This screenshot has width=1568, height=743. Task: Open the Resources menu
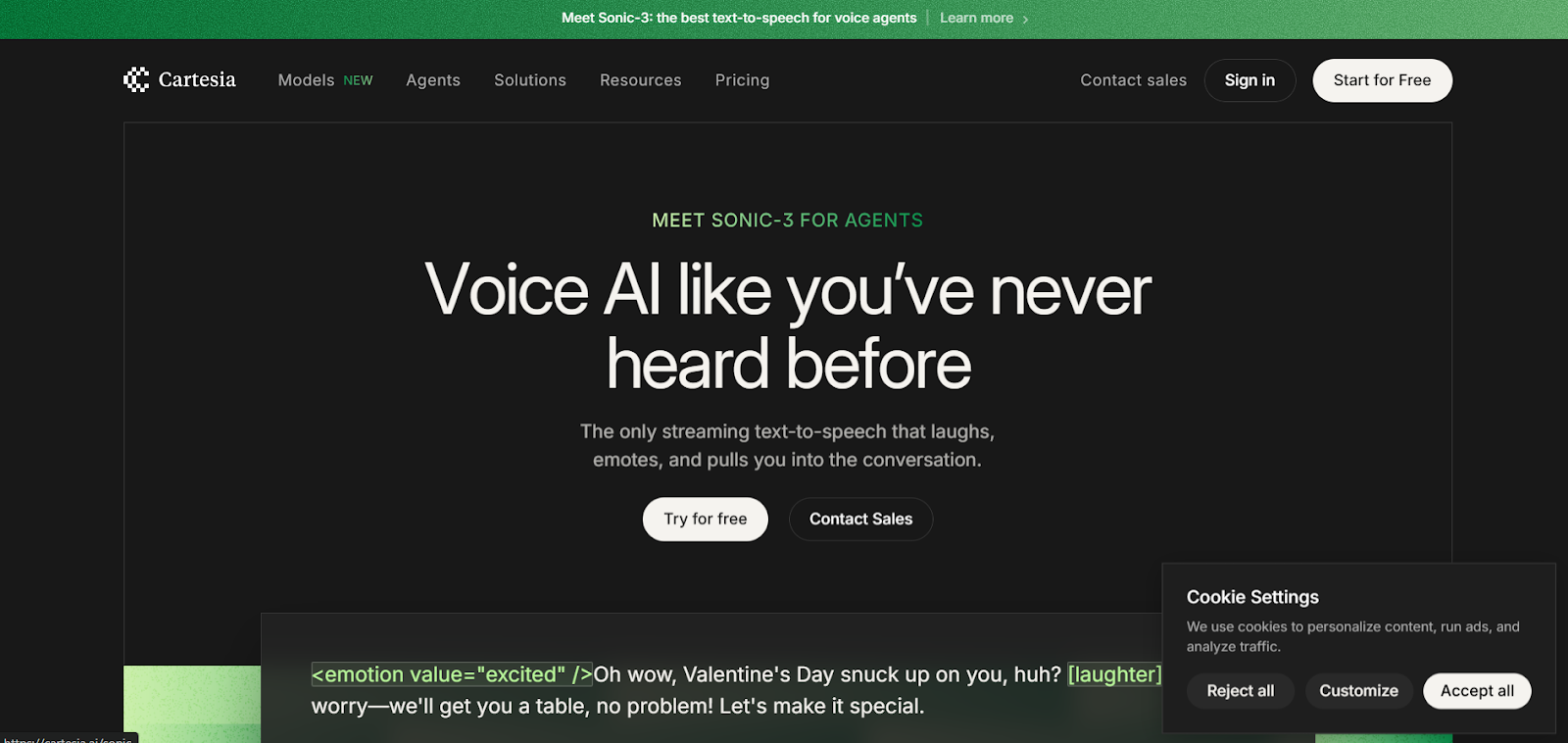click(x=641, y=80)
